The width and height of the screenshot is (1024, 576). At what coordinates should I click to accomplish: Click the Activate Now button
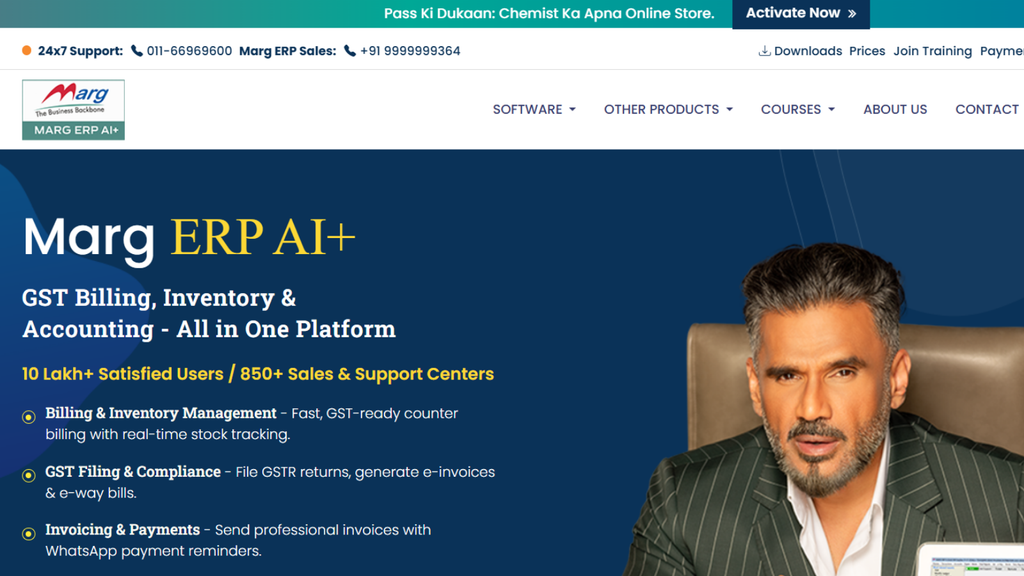[801, 14]
